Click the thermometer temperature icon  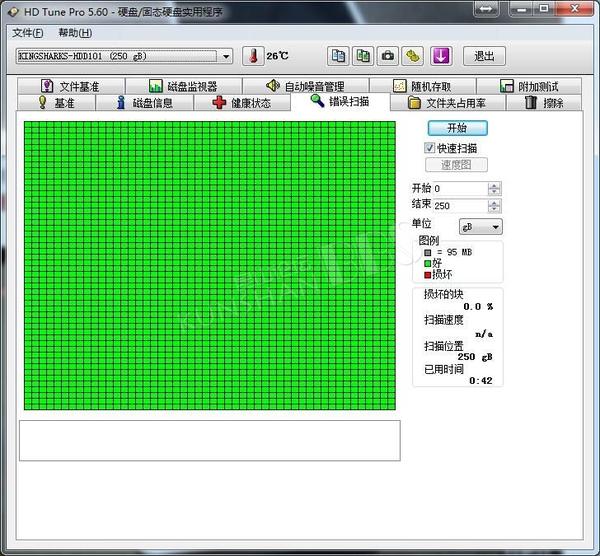(253, 56)
